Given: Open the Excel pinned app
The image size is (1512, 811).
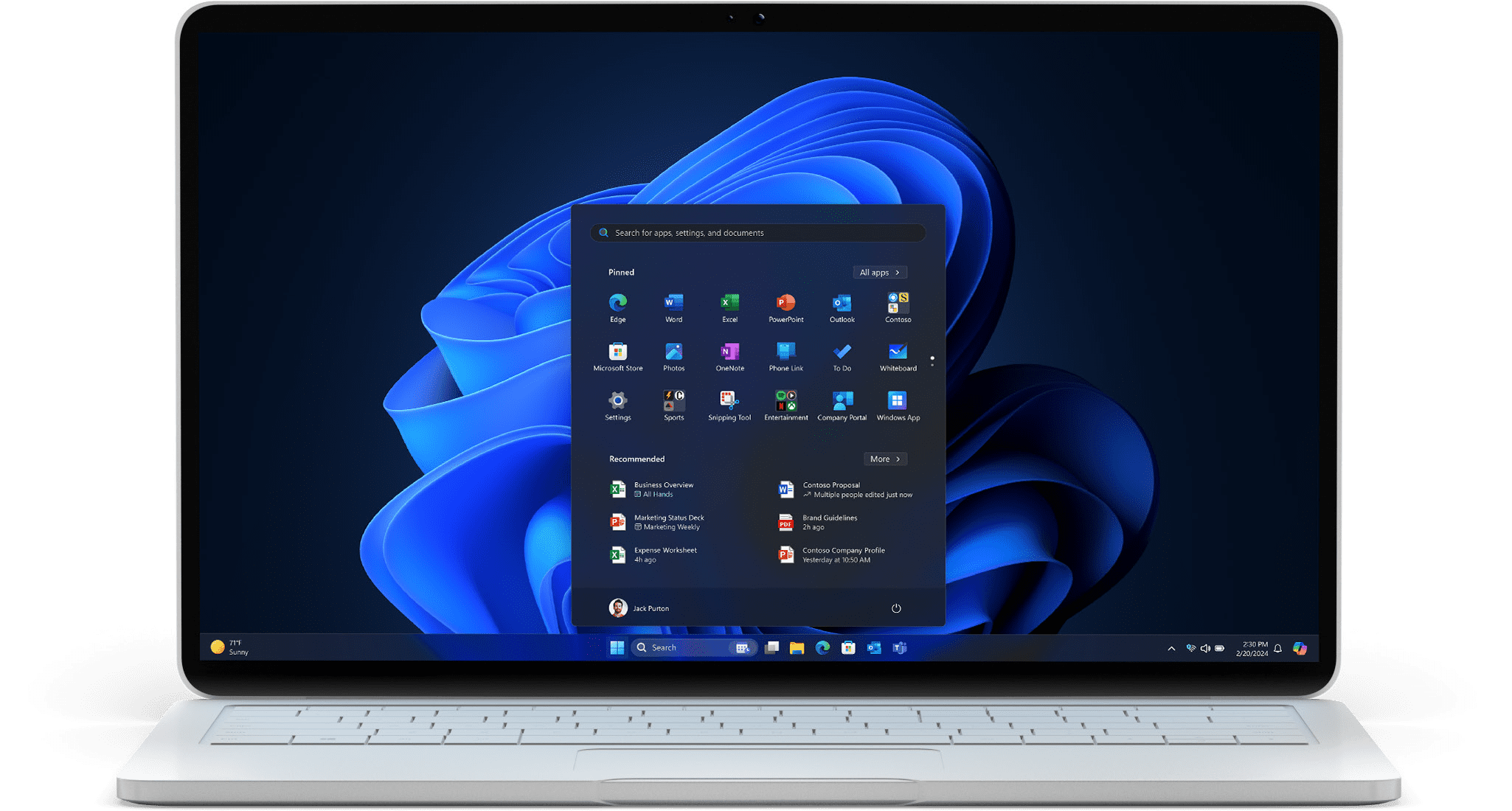Looking at the screenshot, I should pos(729,307).
